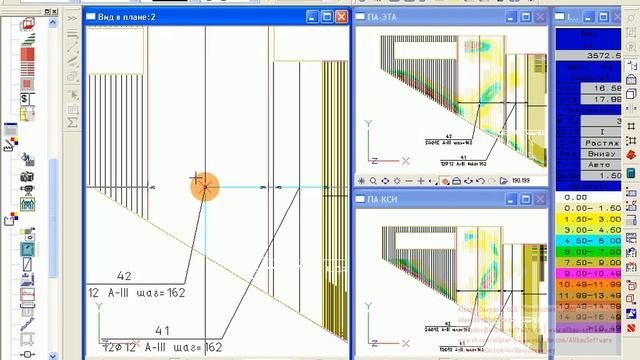Click the undo arrow icon in ПА-ЭТА toolbar
640x360 pixels.
click(480, 181)
